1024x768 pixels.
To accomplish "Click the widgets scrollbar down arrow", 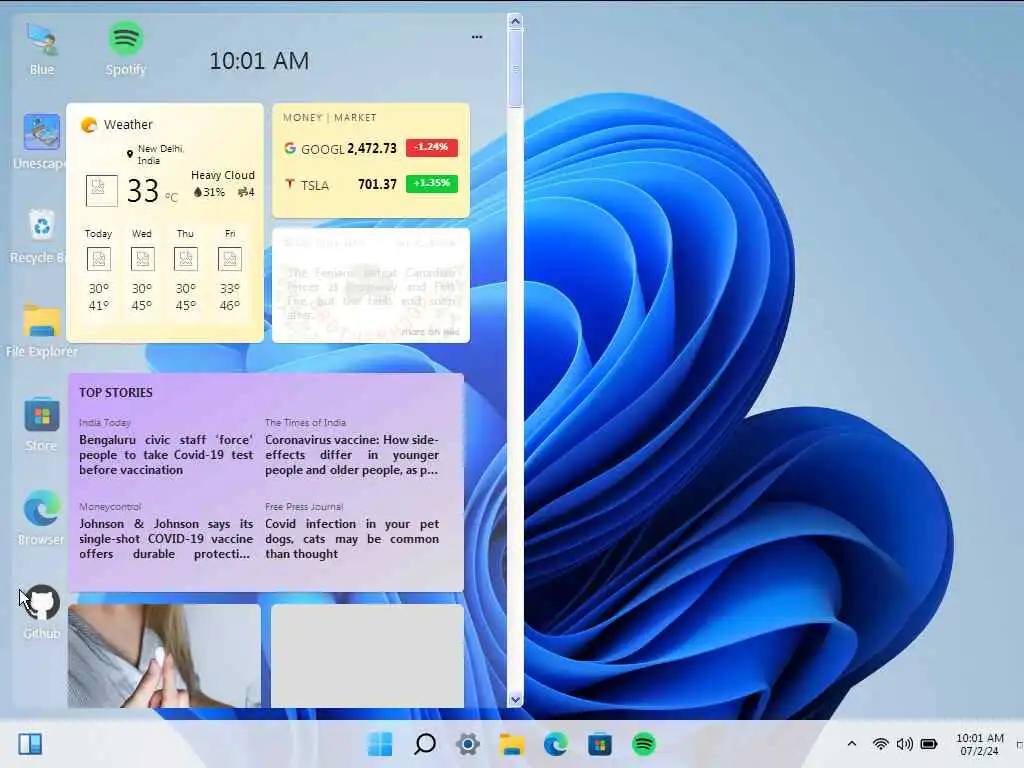I will point(515,700).
